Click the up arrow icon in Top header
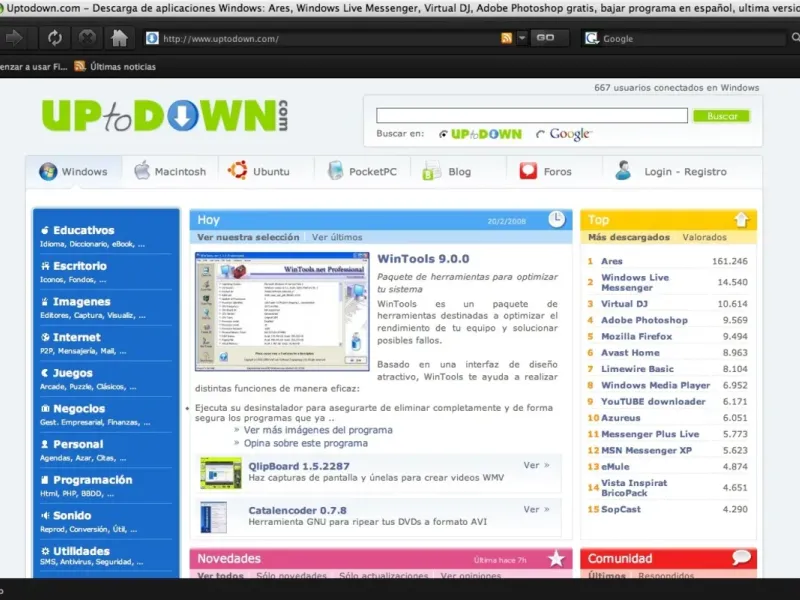800x600 pixels. (x=741, y=219)
